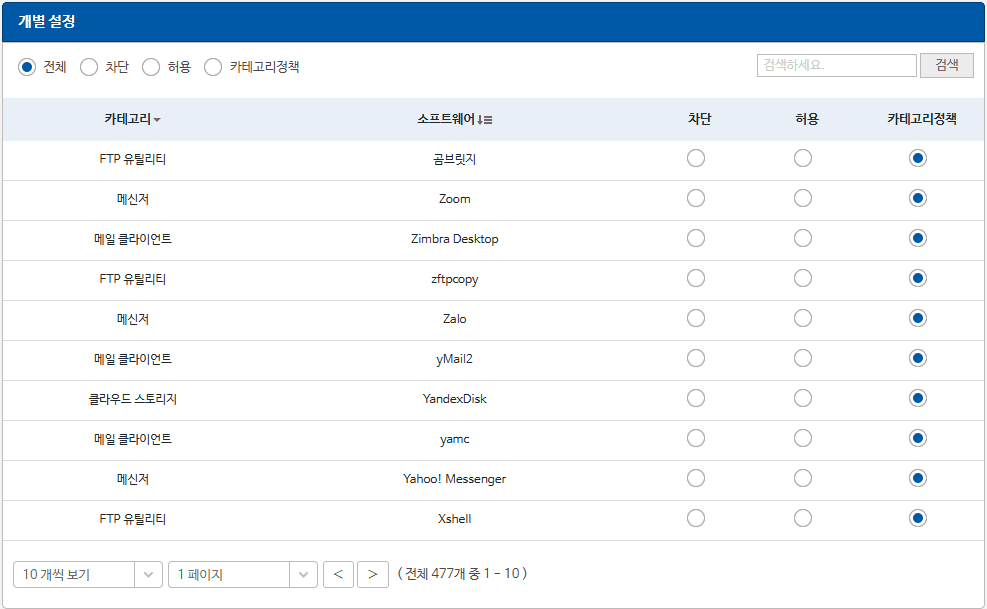Click the 개별 설정 panel title

pos(47,21)
